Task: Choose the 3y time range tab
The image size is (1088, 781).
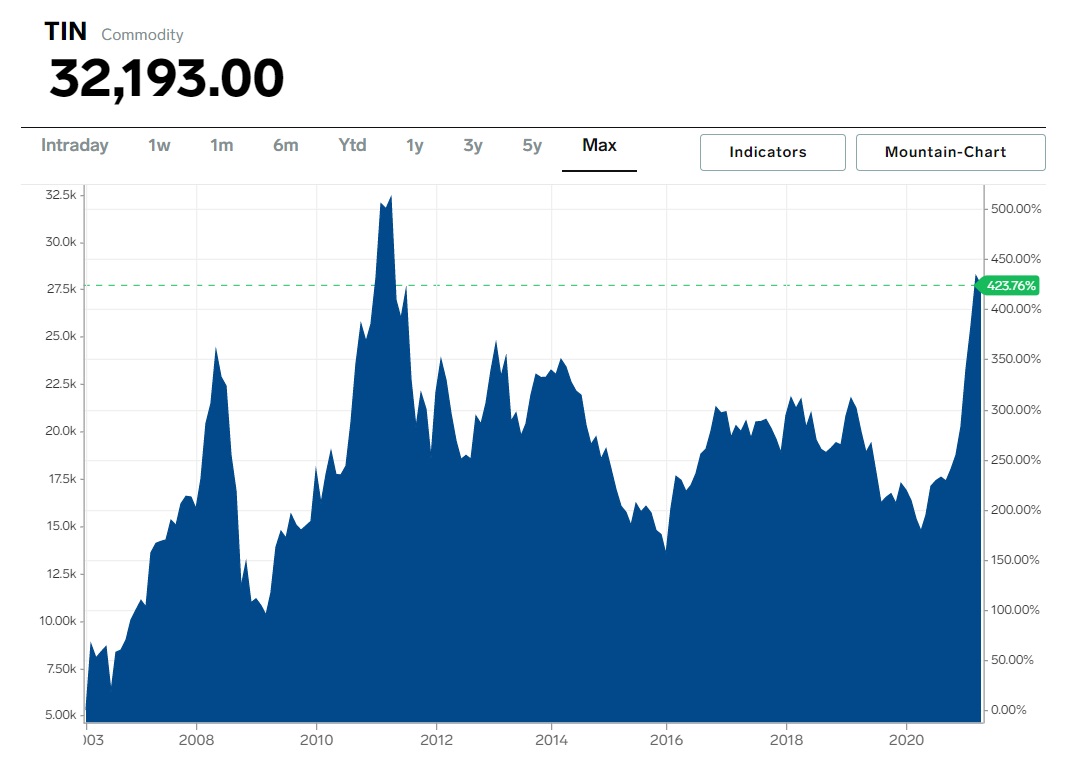Action: (x=473, y=145)
